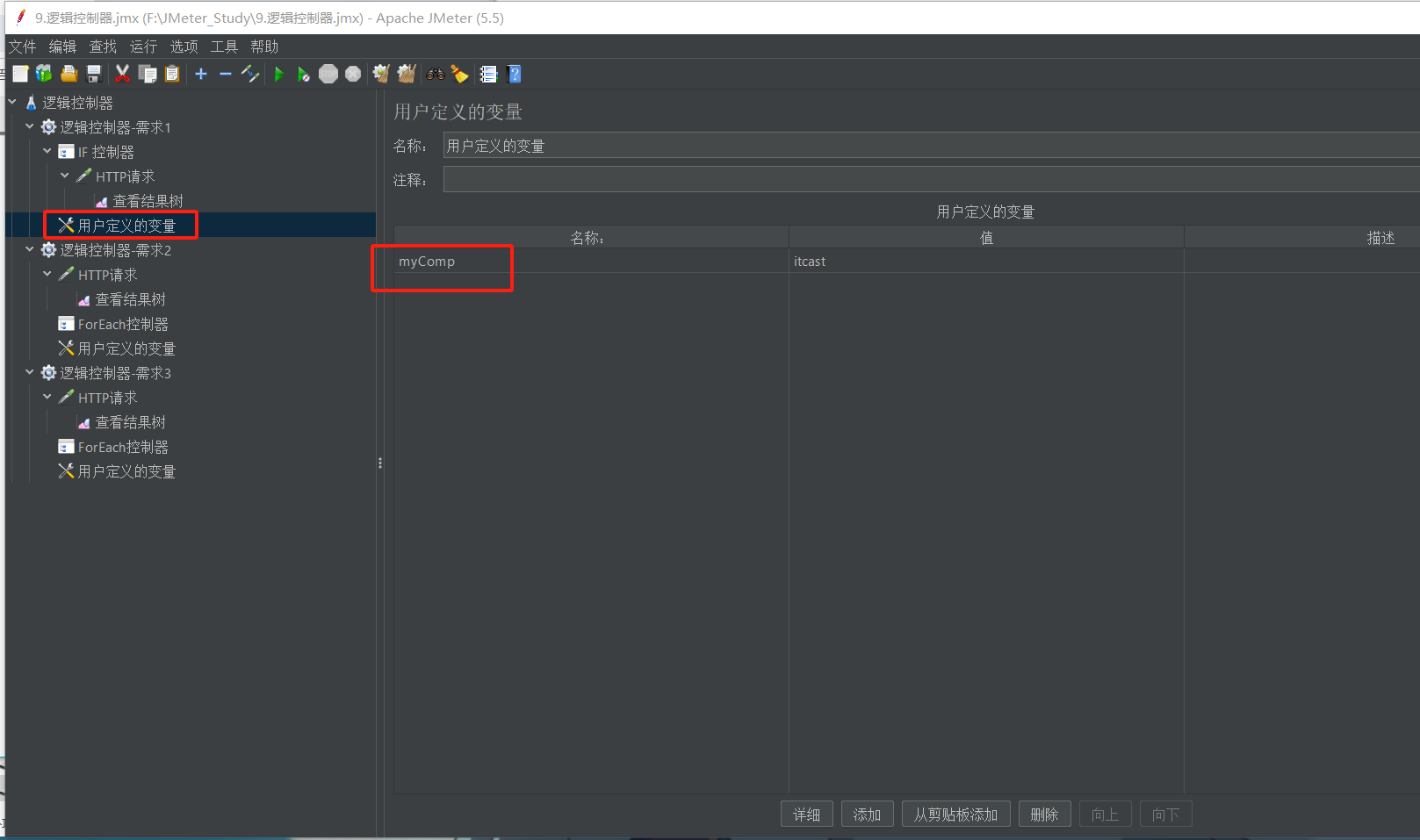Click the 删除 button
1420x840 pixels.
tap(1045, 815)
